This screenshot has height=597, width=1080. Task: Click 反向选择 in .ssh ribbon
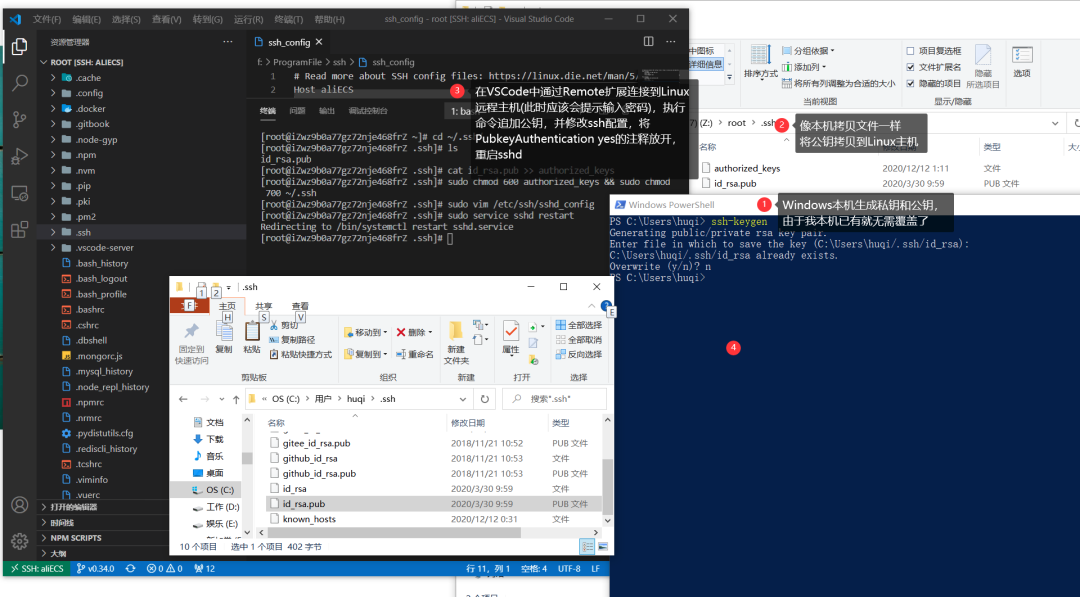click(x=579, y=354)
